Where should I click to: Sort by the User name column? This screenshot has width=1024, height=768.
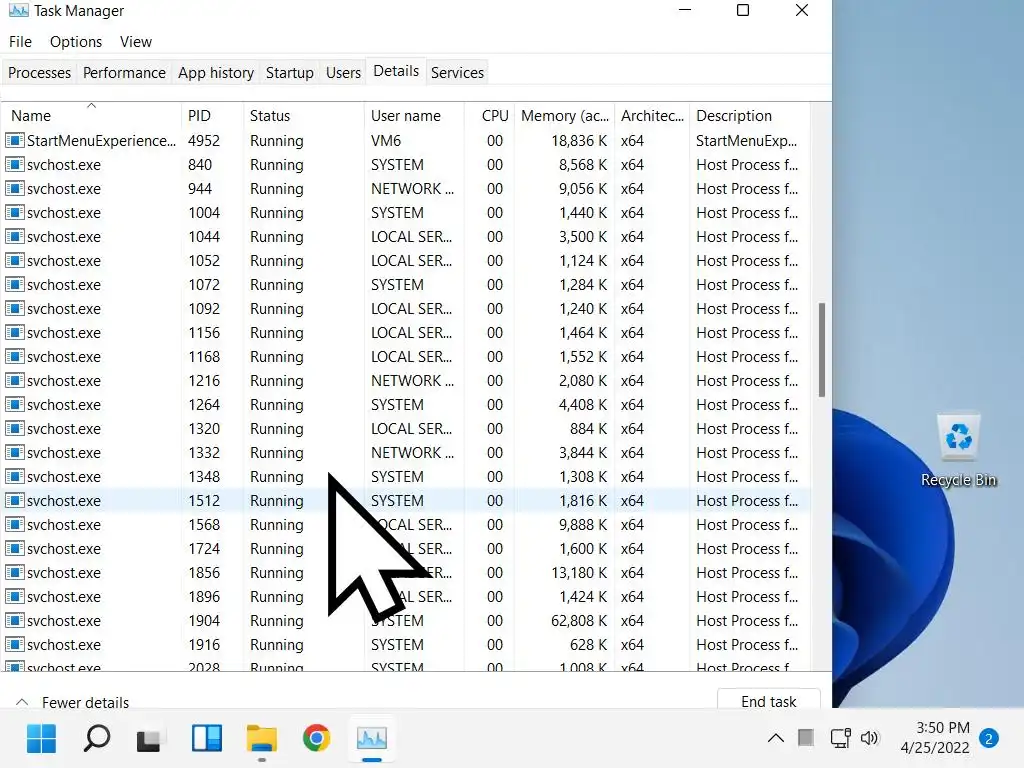tap(413, 116)
